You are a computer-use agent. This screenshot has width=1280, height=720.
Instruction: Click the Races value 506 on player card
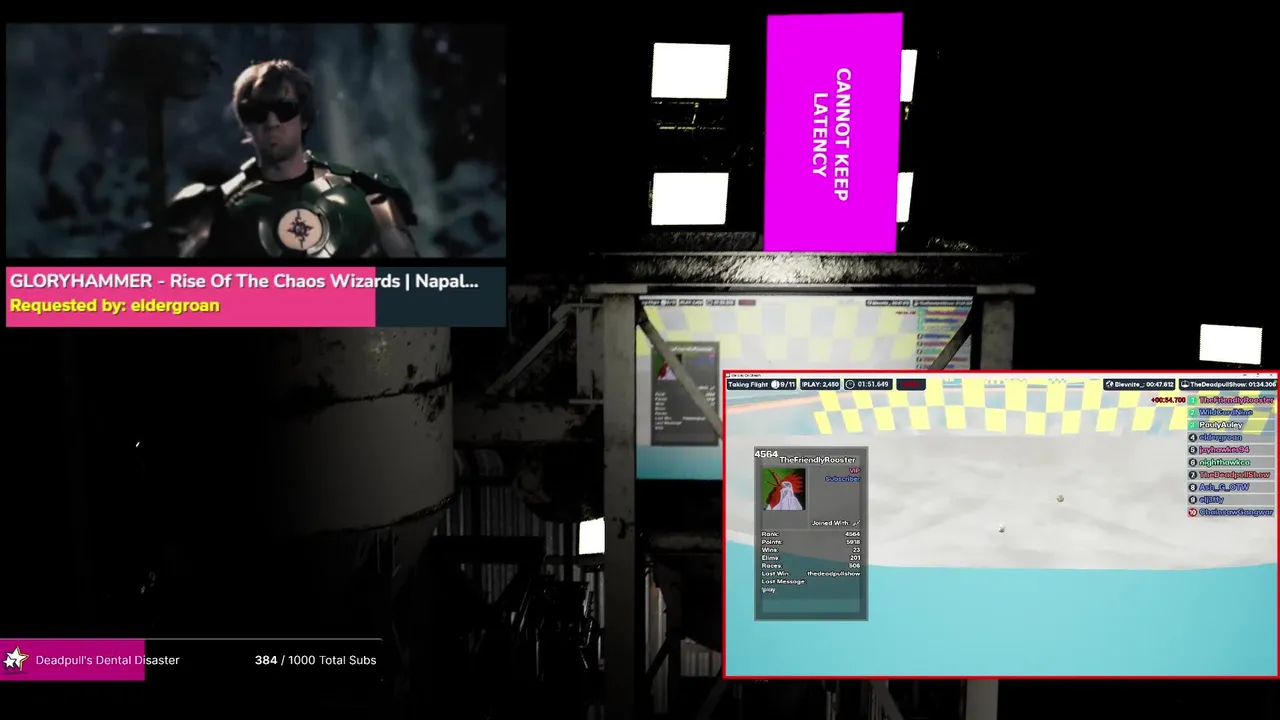point(854,566)
